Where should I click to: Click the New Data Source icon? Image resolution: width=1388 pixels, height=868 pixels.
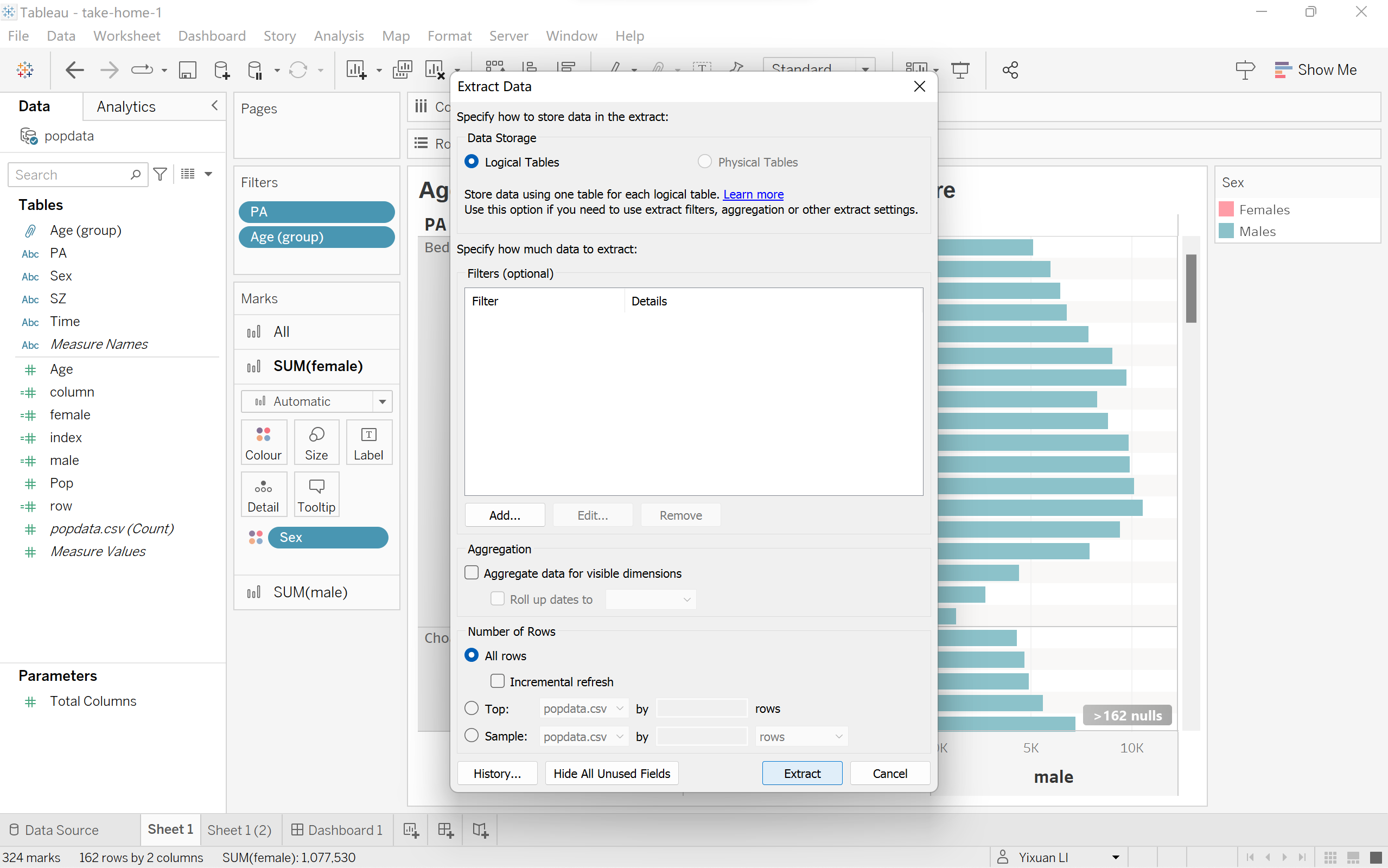221,70
